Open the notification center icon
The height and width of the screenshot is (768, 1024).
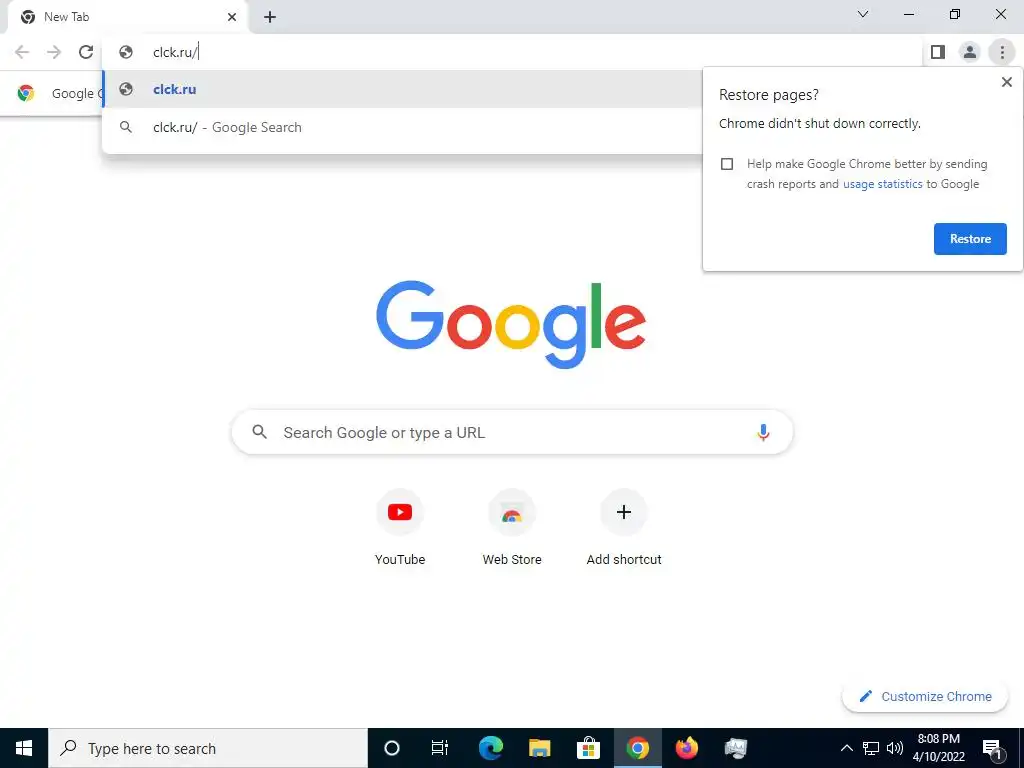(x=992, y=748)
